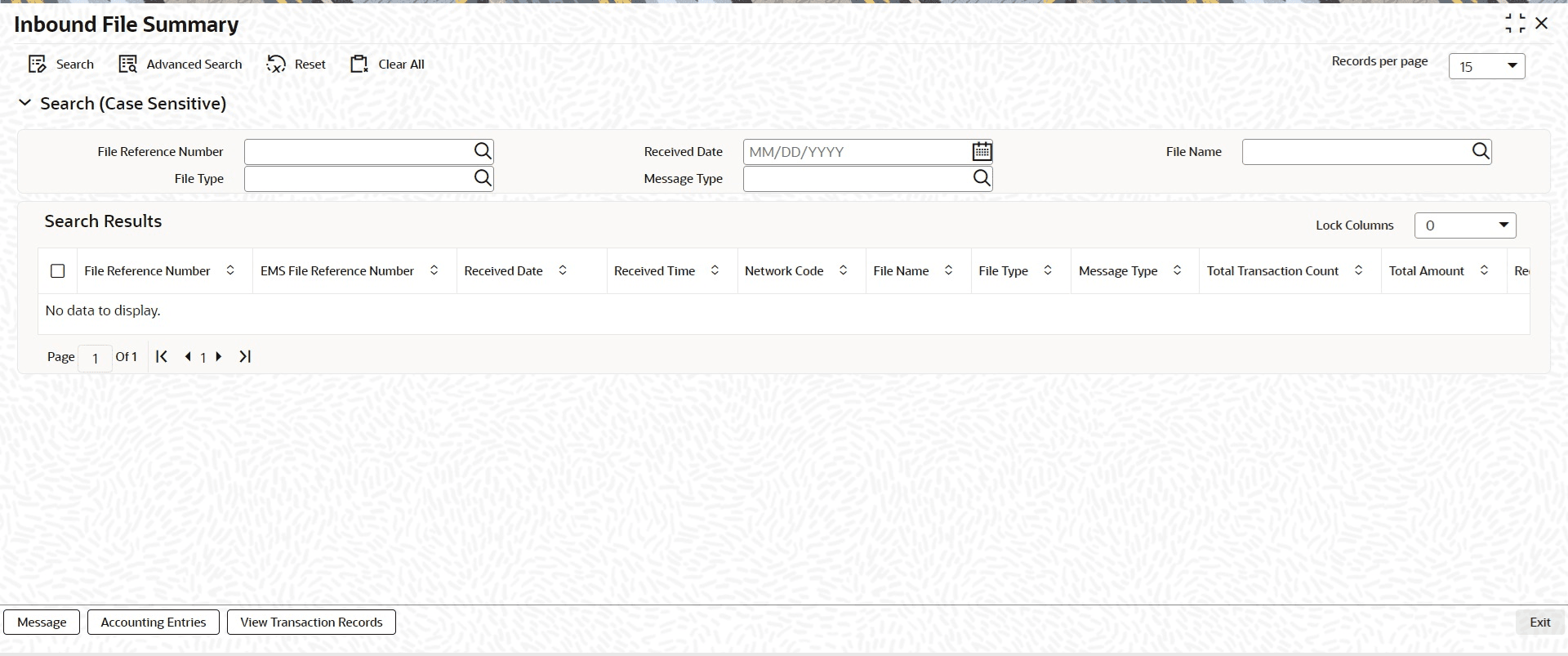This screenshot has height=656, width=1568.
Task: Click the 'No data to display.' message
Action: click(103, 310)
